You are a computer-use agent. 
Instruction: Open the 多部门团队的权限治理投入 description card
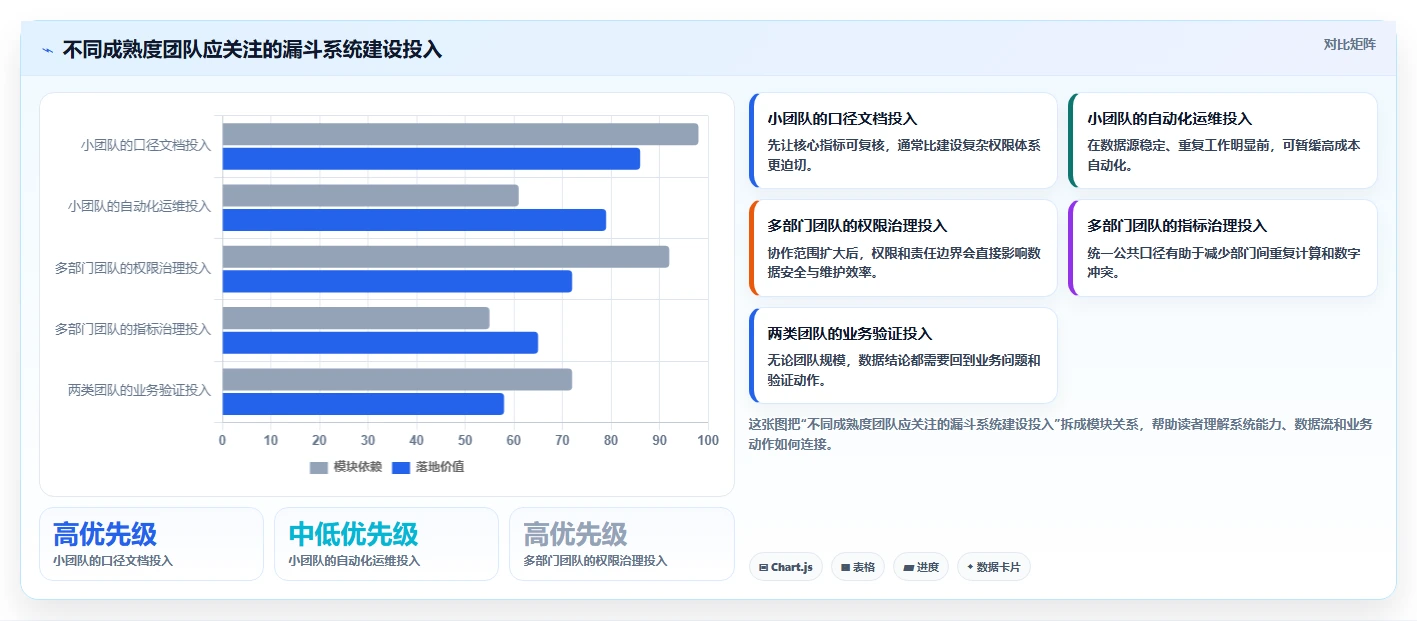point(903,248)
